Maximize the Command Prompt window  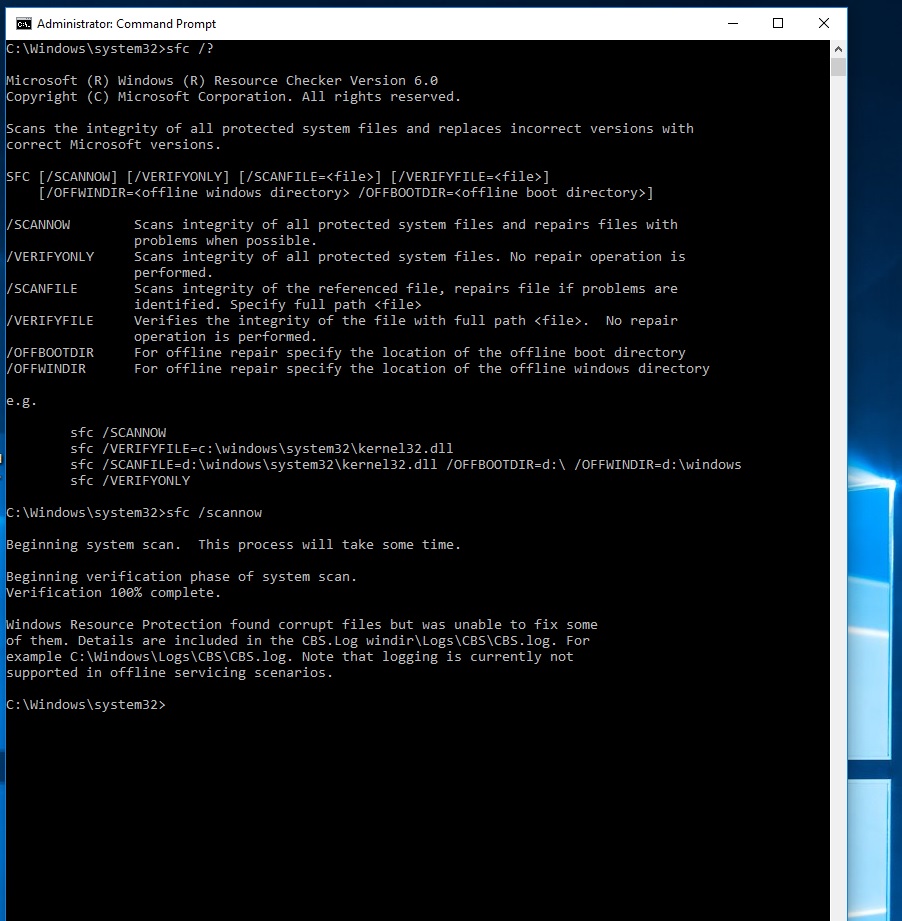778,23
